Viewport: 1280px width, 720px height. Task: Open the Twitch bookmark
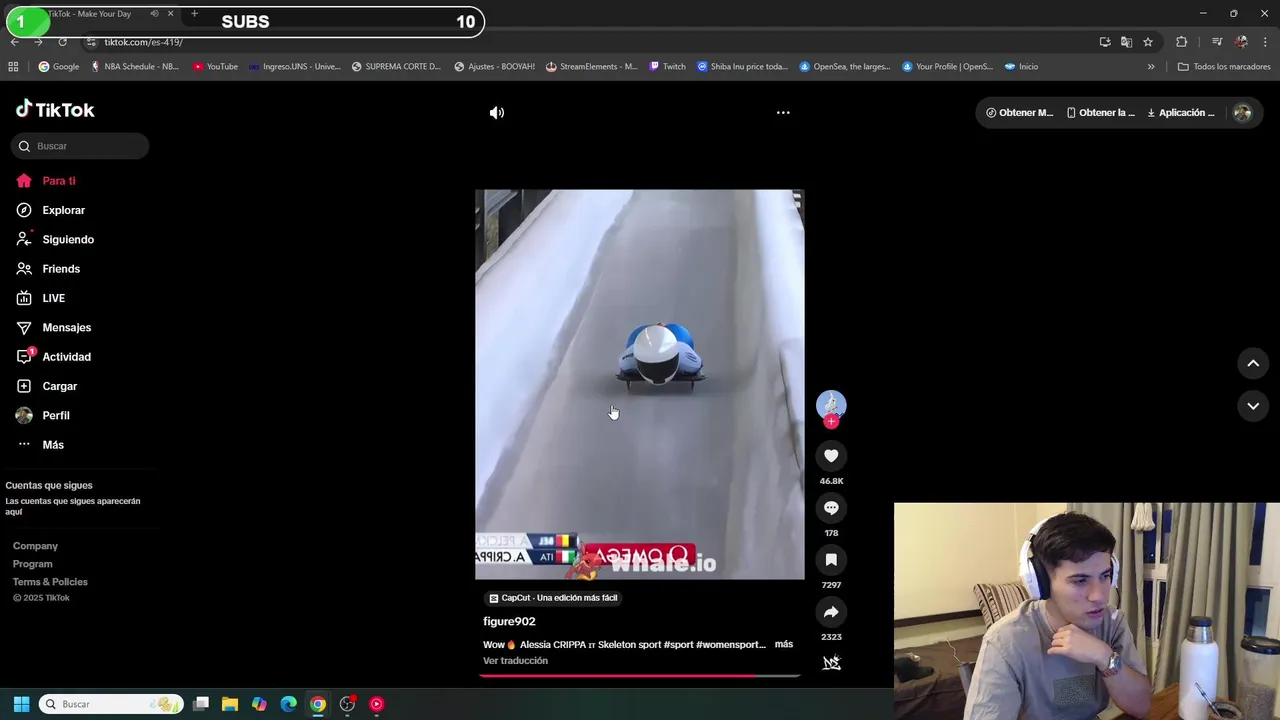tap(667, 67)
